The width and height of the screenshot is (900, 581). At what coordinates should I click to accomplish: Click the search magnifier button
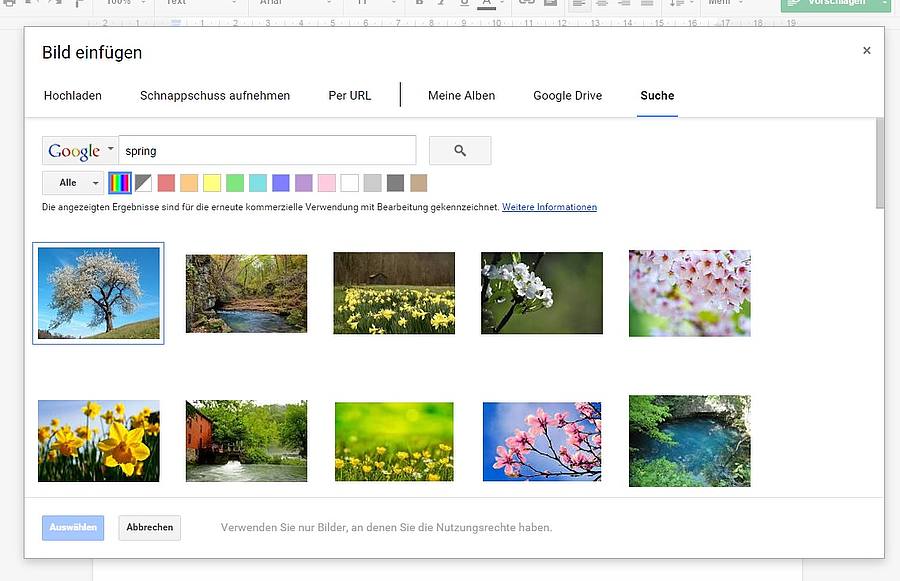460,150
